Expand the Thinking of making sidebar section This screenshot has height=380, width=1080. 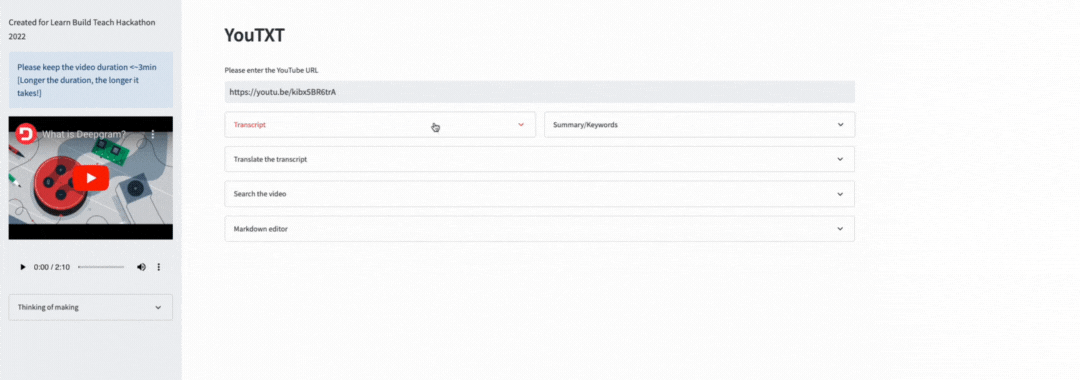click(90, 307)
